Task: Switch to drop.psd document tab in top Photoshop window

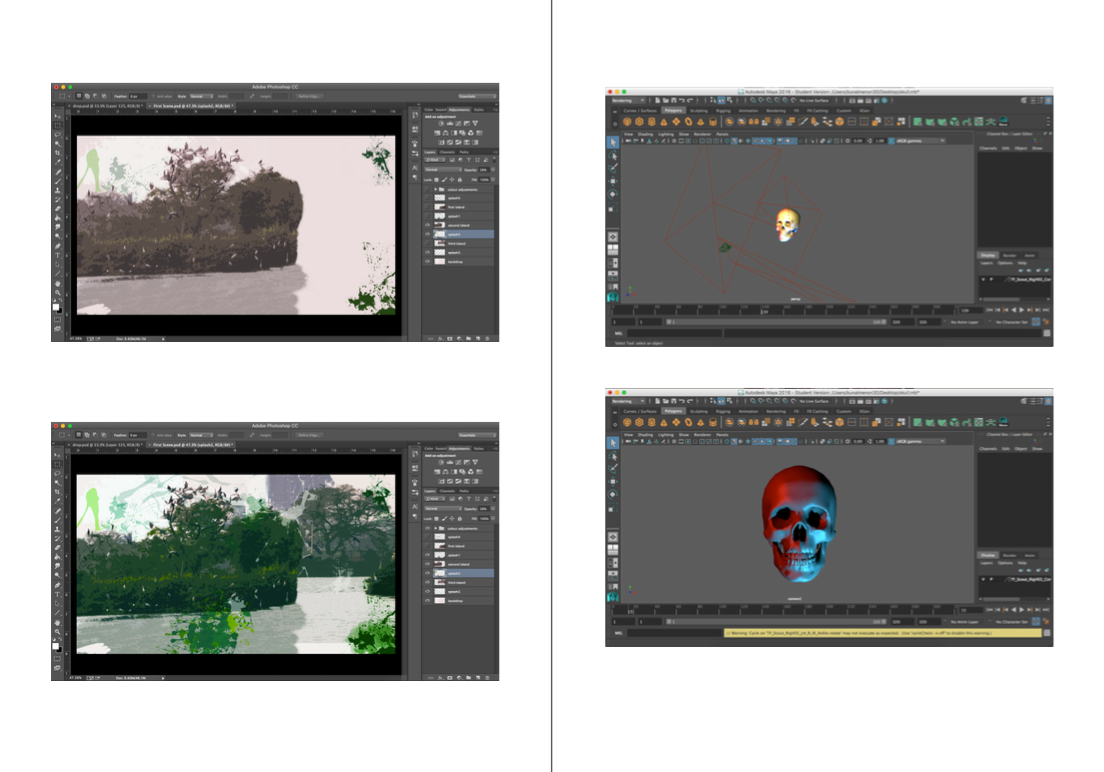Action: pyautogui.click(x=107, y=106)
